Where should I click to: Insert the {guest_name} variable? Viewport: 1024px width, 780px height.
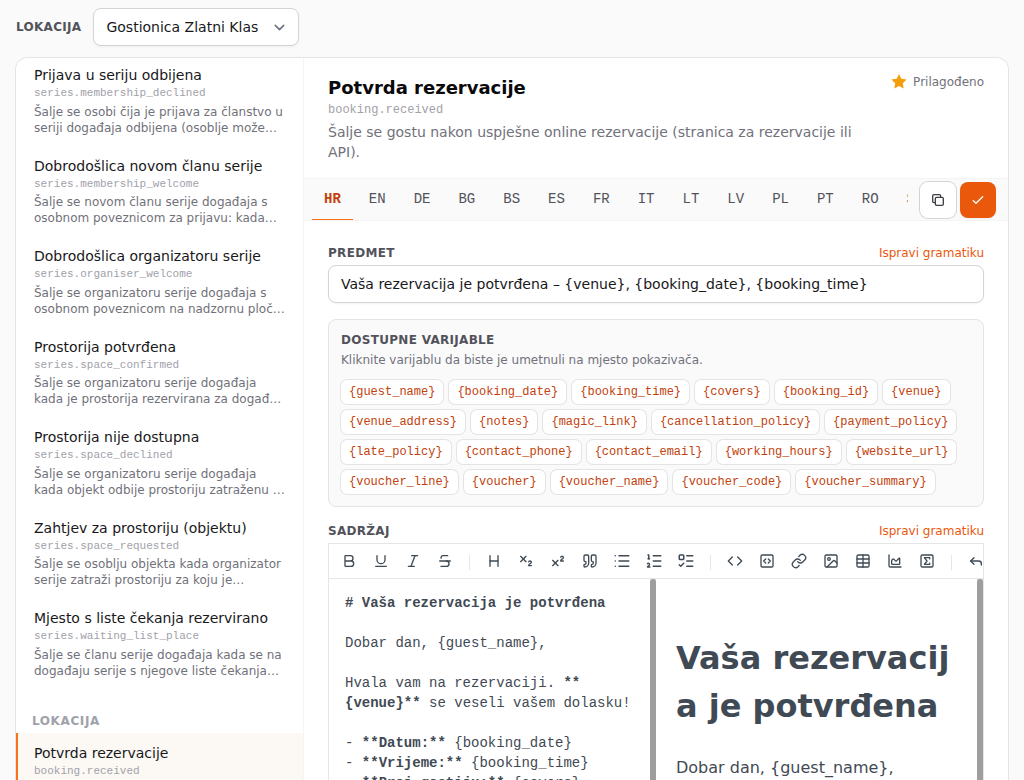(x=392, y=391)
